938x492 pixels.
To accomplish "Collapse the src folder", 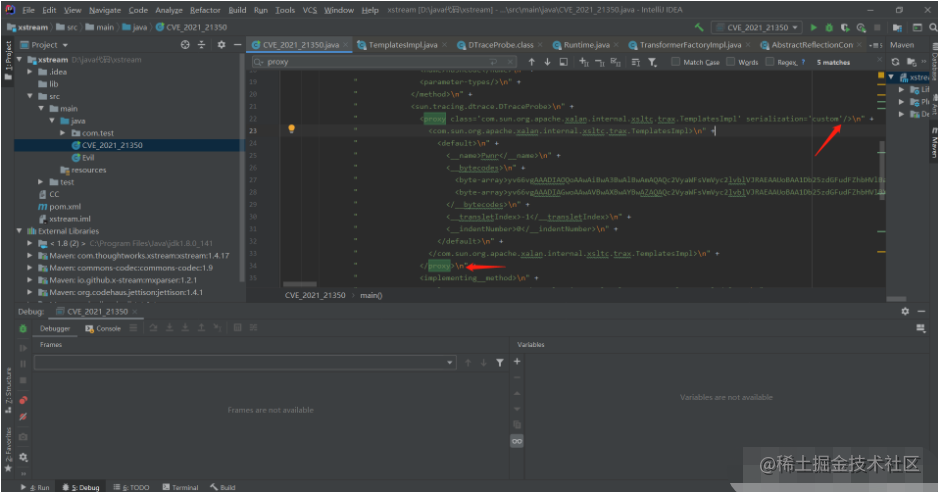I will pos(30,96).
